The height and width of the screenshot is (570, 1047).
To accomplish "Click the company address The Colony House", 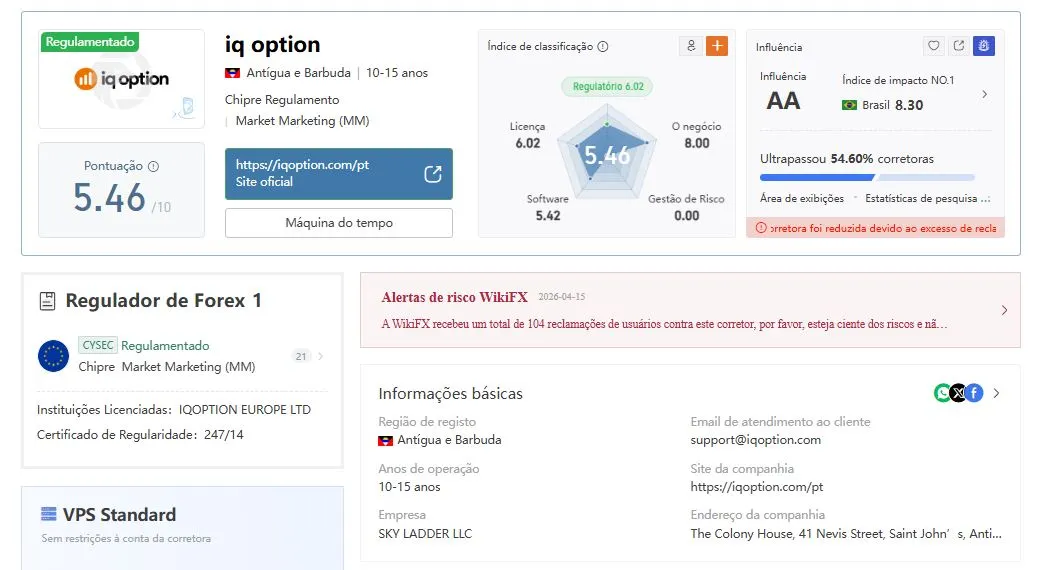I will (845, 534).
